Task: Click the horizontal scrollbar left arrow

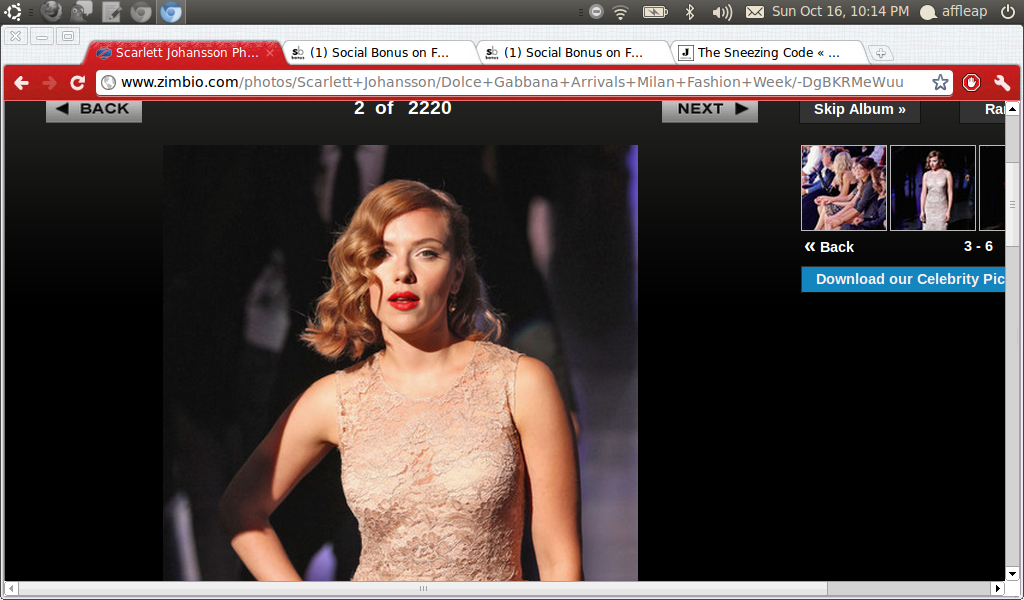Action: 12,588
